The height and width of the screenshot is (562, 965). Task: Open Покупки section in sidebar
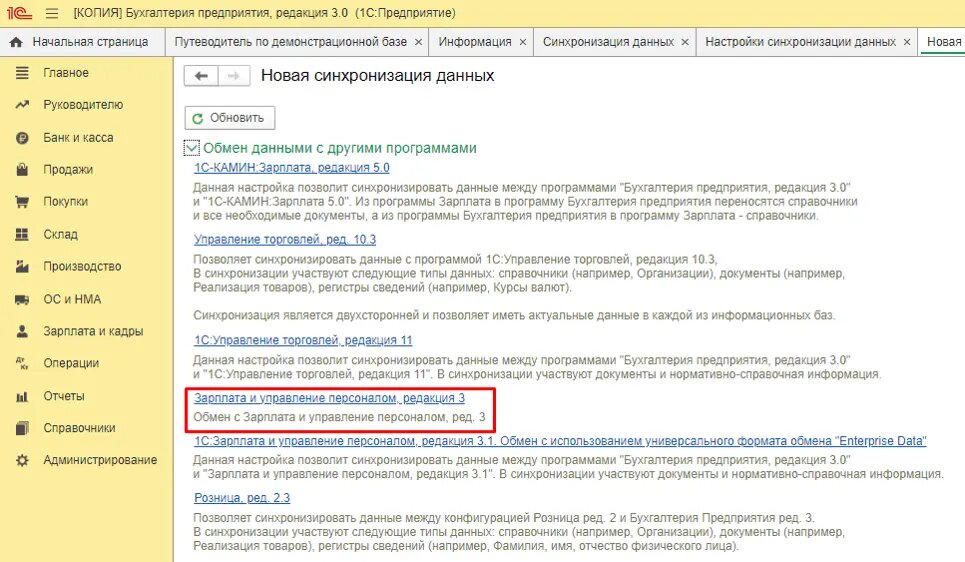(65, 201)
